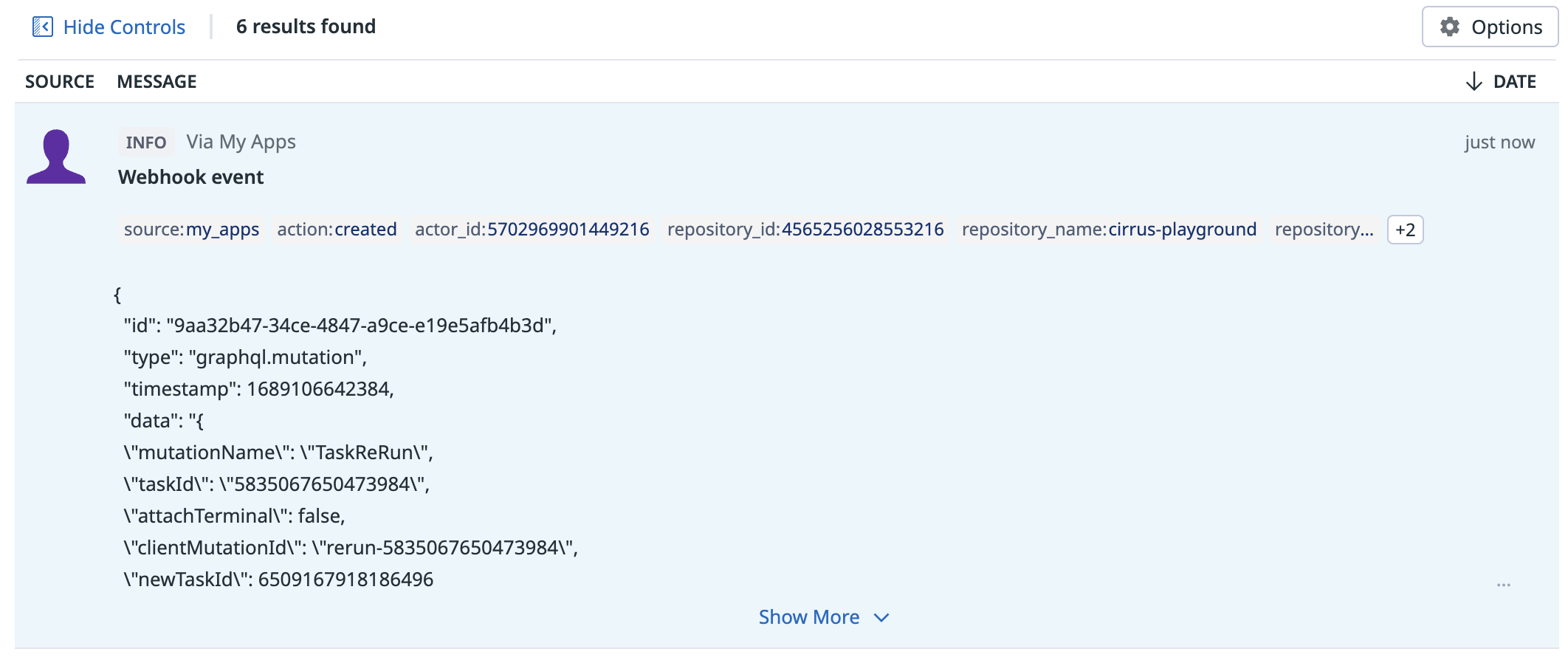Click the clientMutationId rerun line
This screenshot has height=660, width=1568.
point(351,548)
